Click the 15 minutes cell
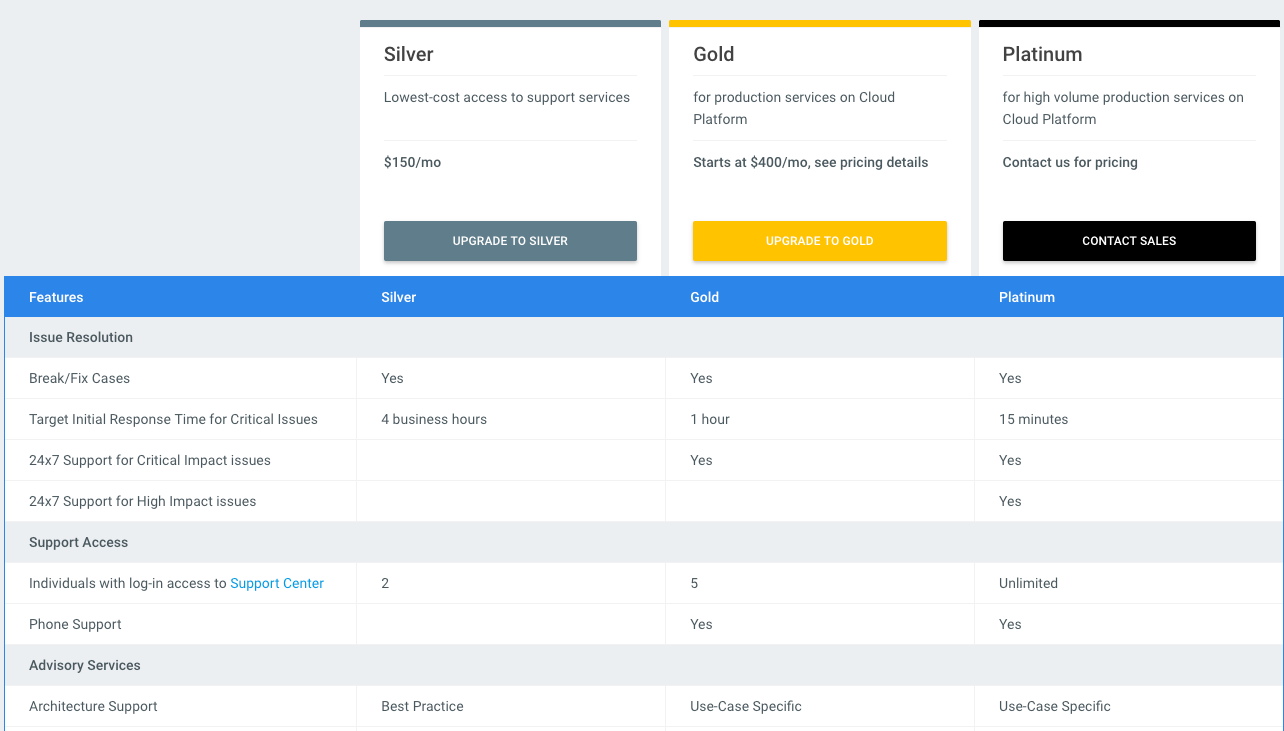The width and height of the screenshot is (1284, 731). pos(1033,419)
